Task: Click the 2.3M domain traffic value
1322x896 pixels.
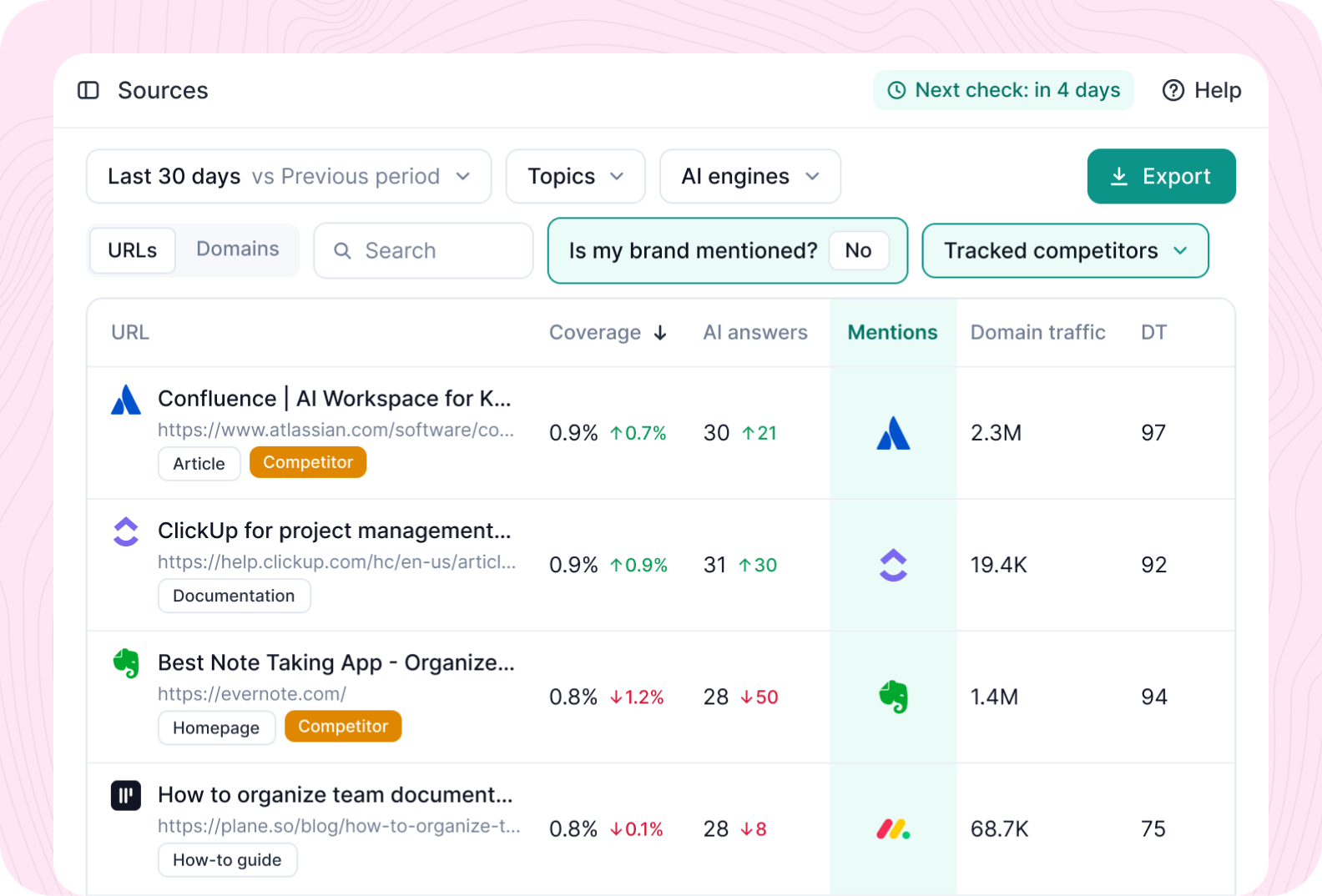Action: [x=997, y=433]
